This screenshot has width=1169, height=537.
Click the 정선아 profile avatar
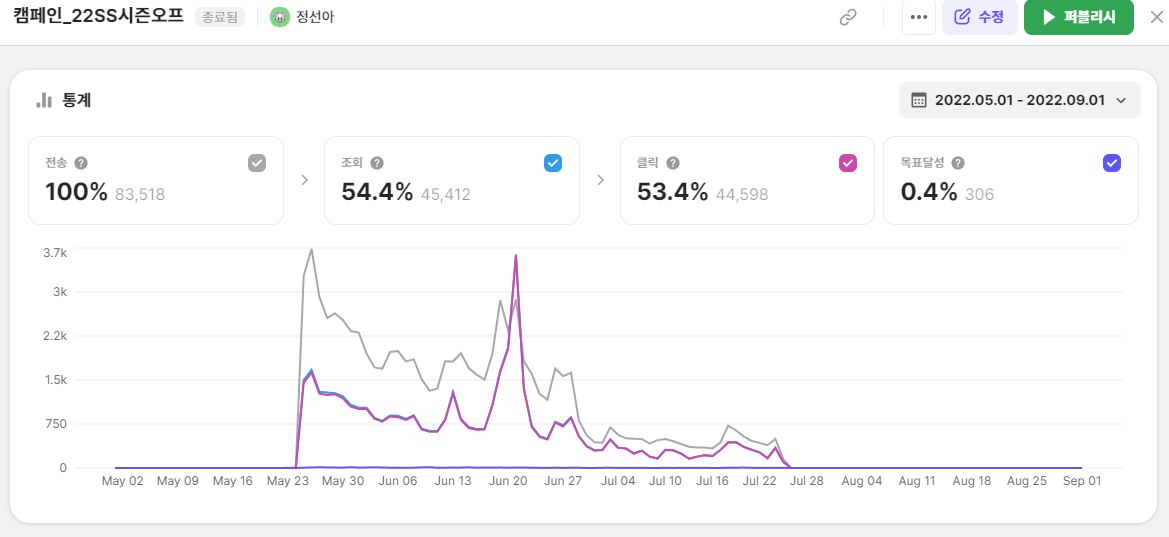coord(280,17)
